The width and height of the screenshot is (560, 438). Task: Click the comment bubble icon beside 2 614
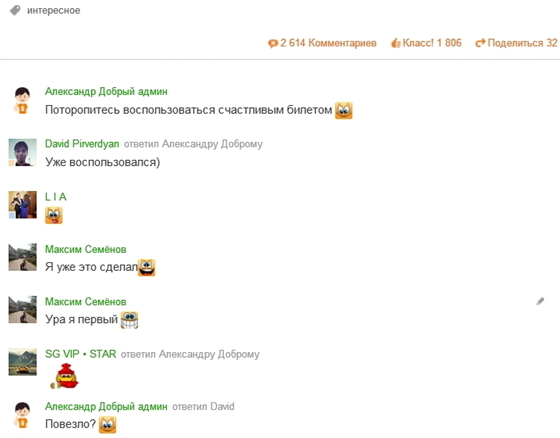(x=273, y=44)
